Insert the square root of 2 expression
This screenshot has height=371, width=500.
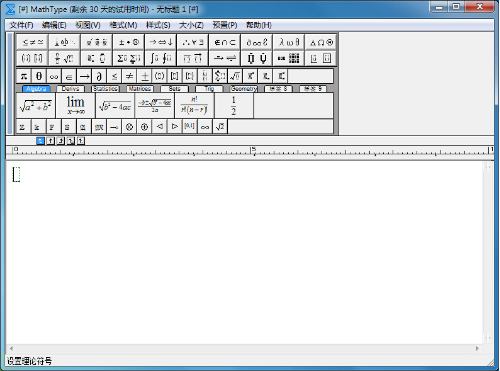(x=220, y=127)
